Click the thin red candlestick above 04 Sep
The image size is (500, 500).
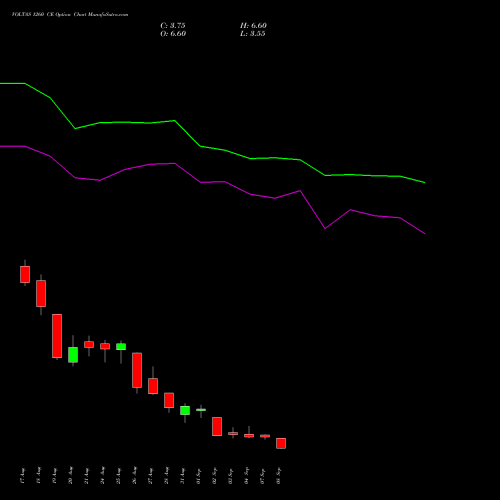249,435
